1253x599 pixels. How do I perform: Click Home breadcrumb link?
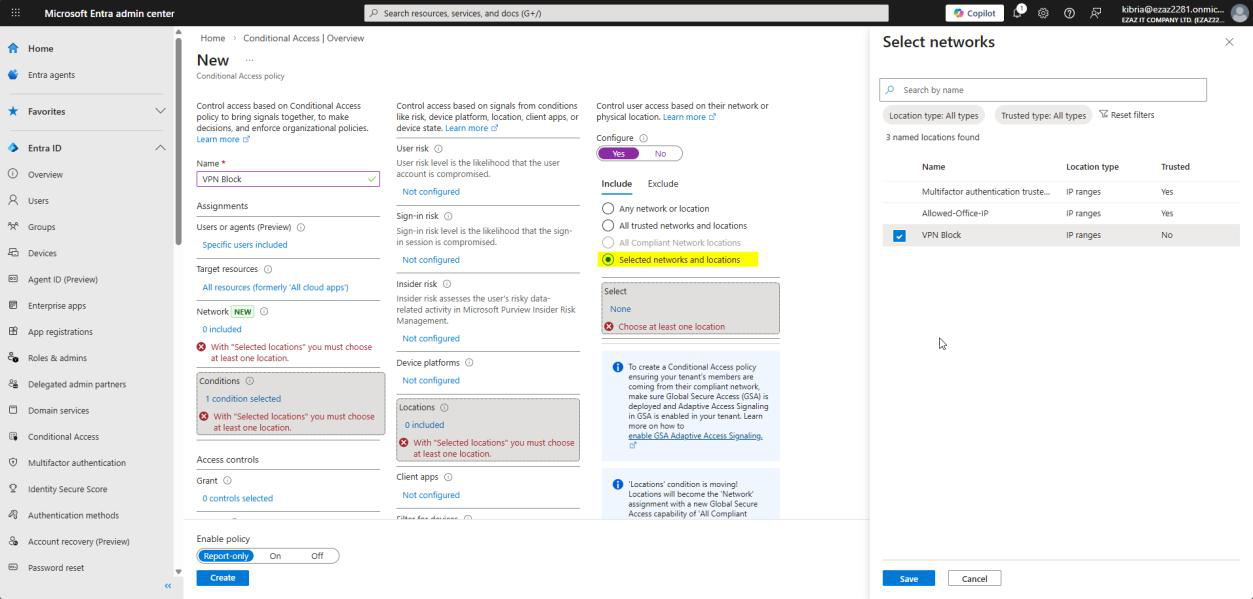[212, 38]
